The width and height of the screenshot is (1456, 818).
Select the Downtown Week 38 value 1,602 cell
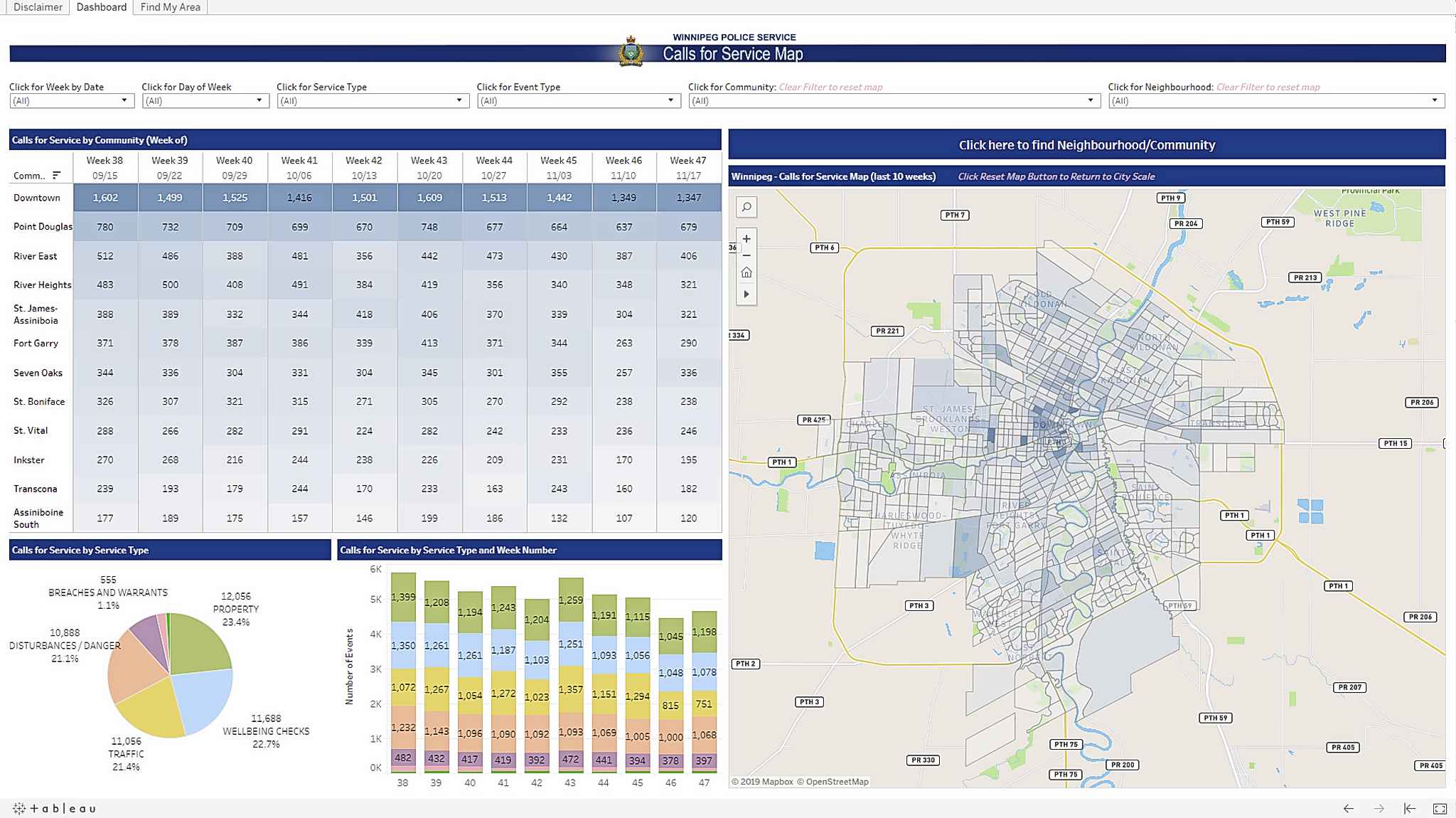(105, 198)
